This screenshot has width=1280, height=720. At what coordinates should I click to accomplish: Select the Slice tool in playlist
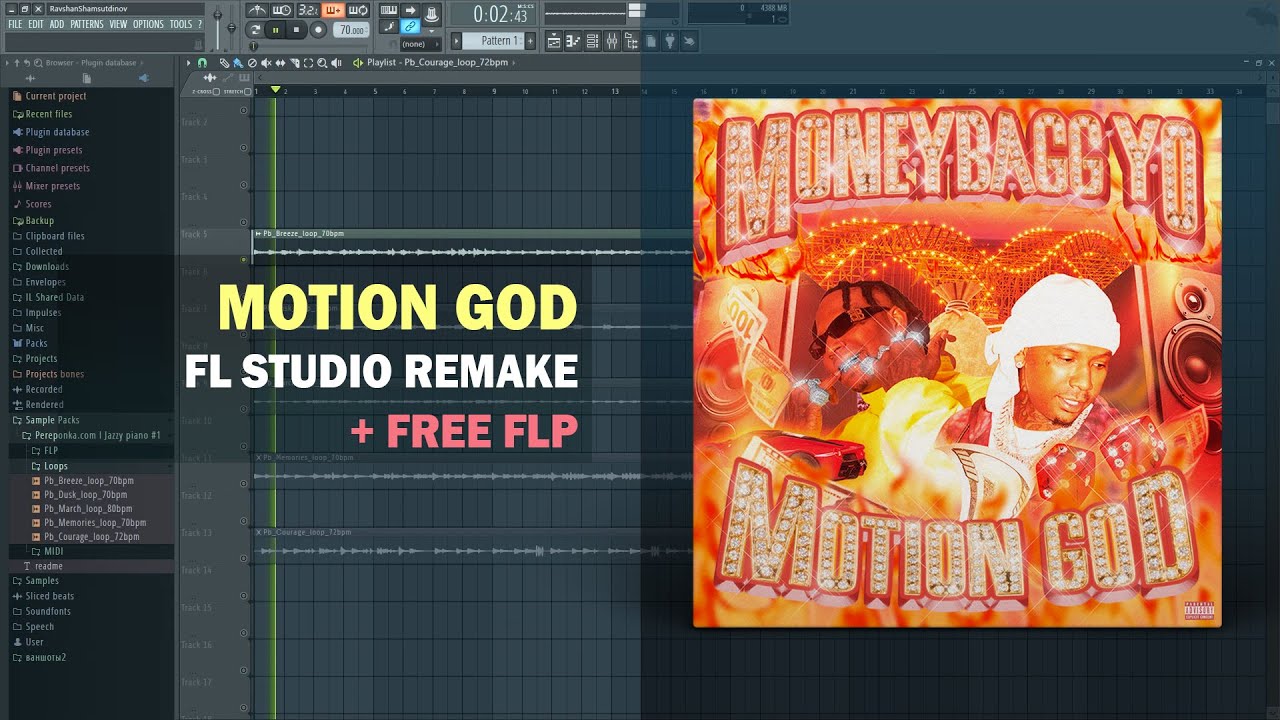294,63
